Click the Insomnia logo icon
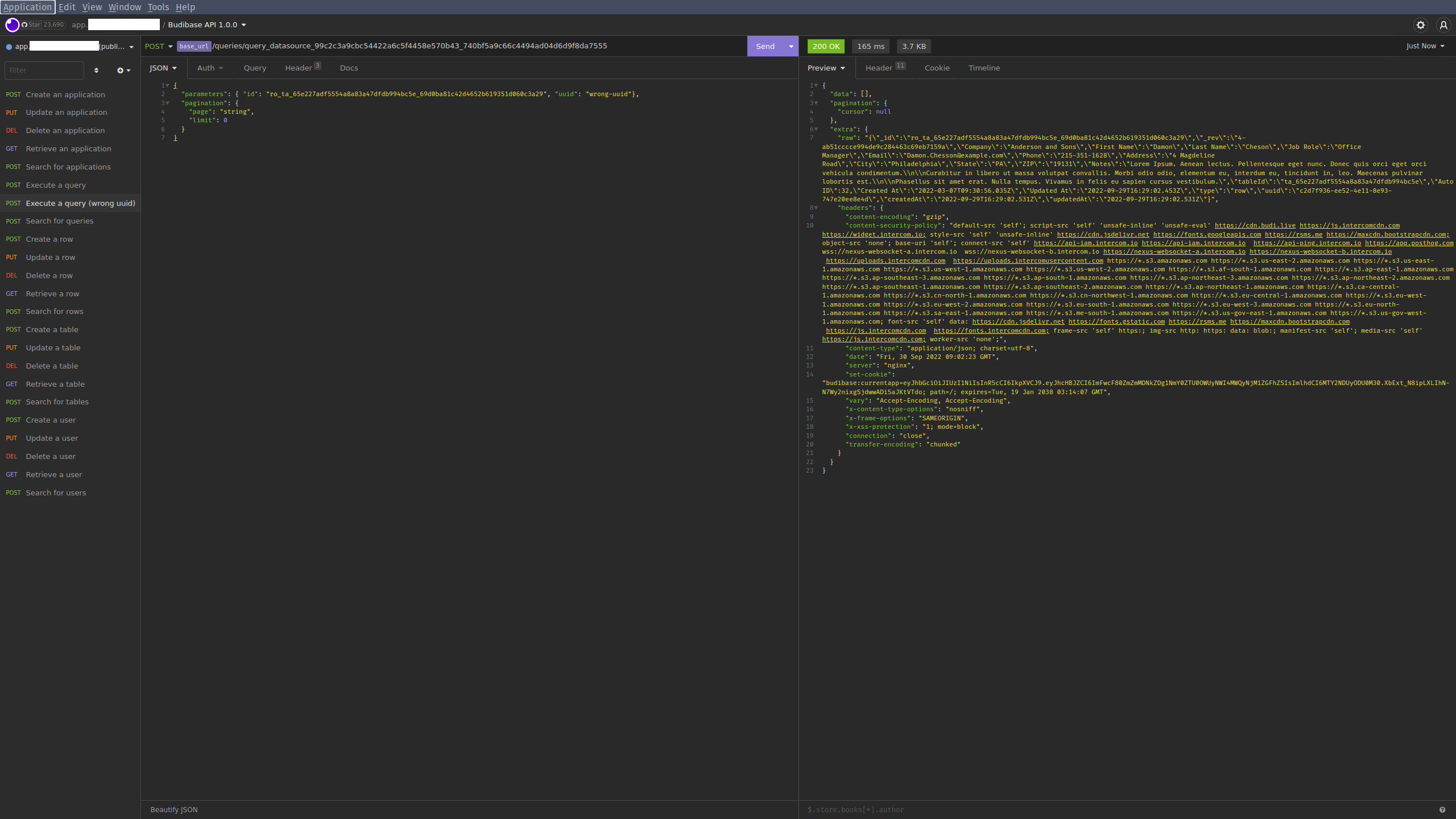1456x819 pixels. 12,24
